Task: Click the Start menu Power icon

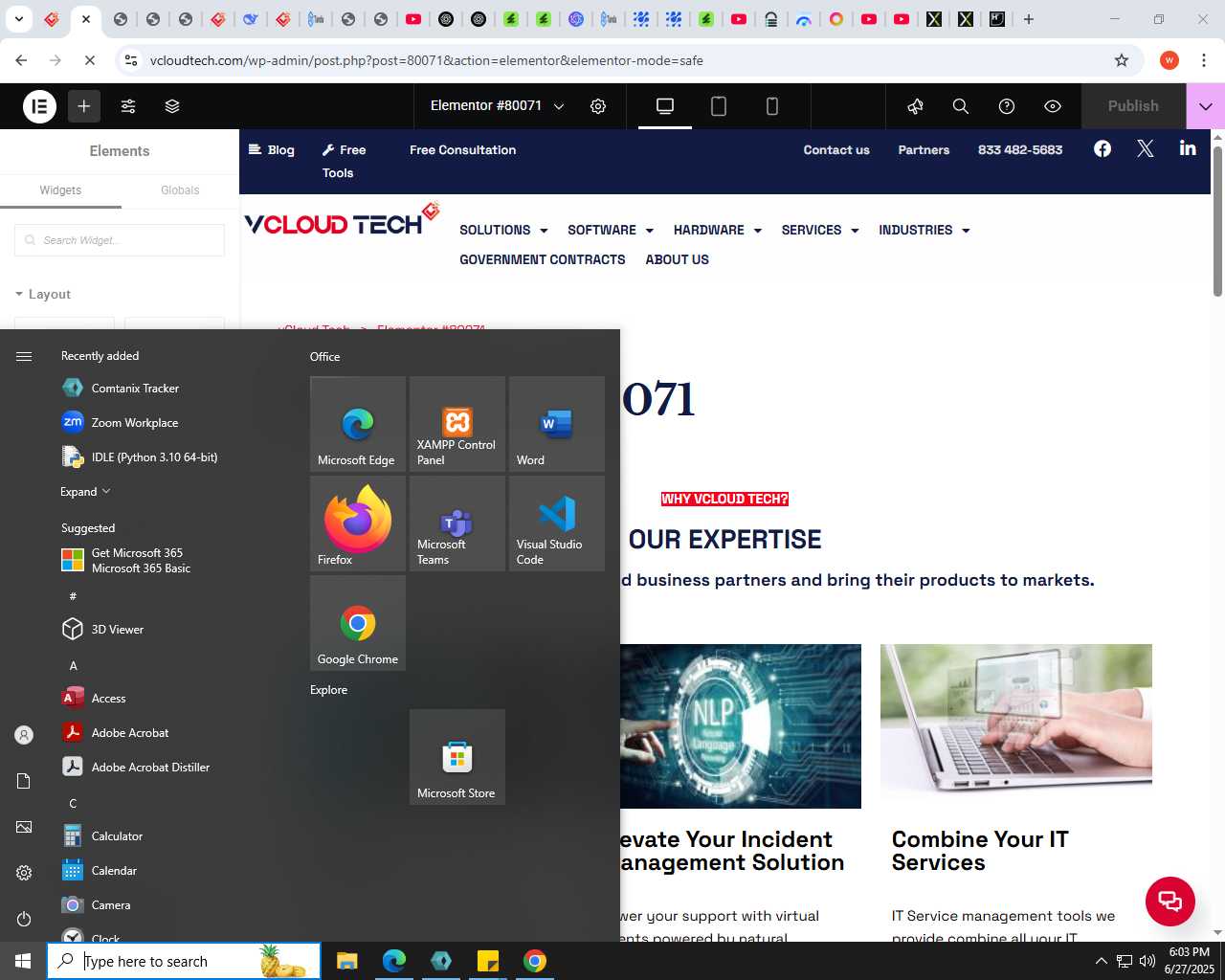Action: (x=24, y=919)
